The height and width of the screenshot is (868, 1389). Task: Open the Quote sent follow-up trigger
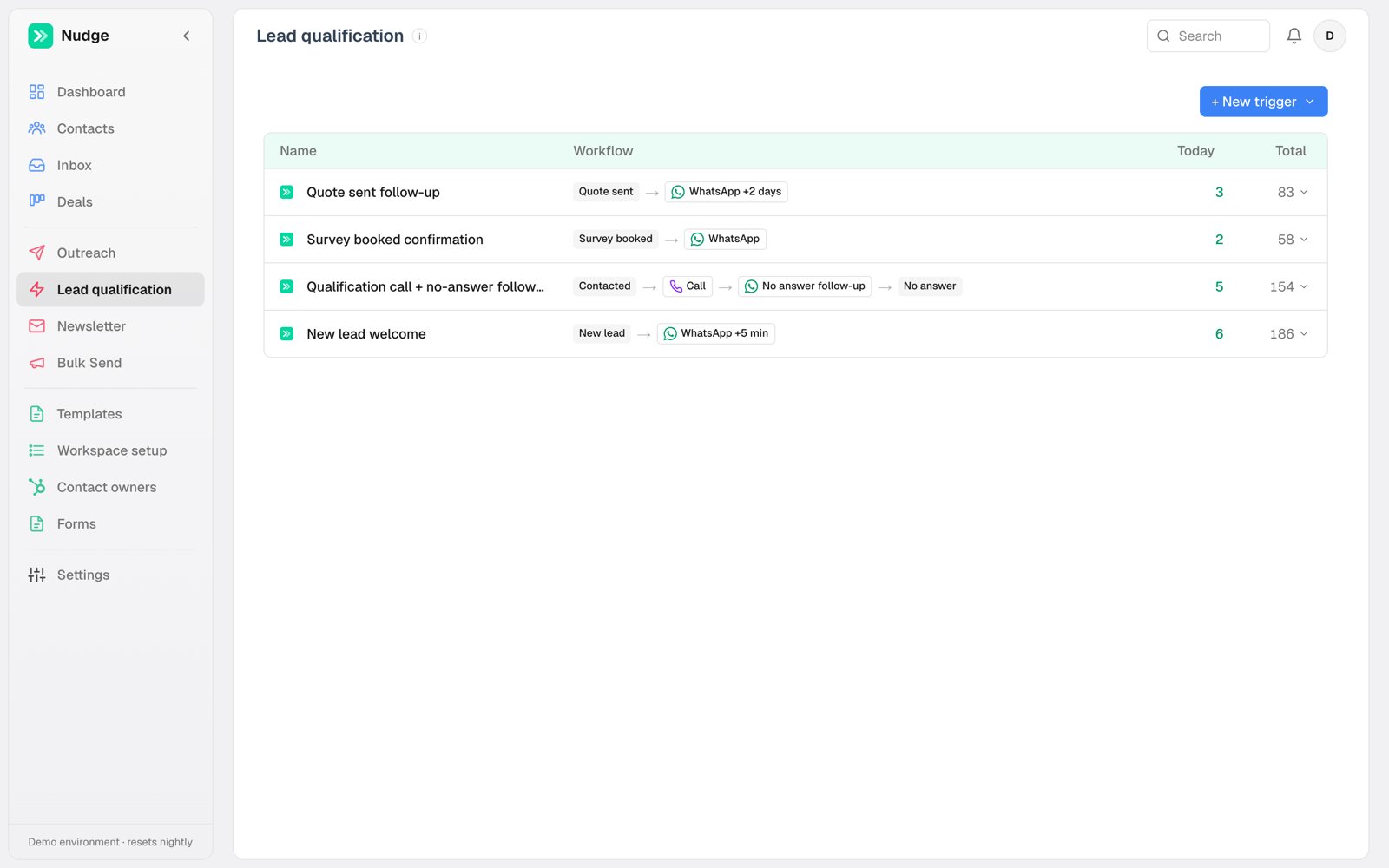tap(373, 192)
